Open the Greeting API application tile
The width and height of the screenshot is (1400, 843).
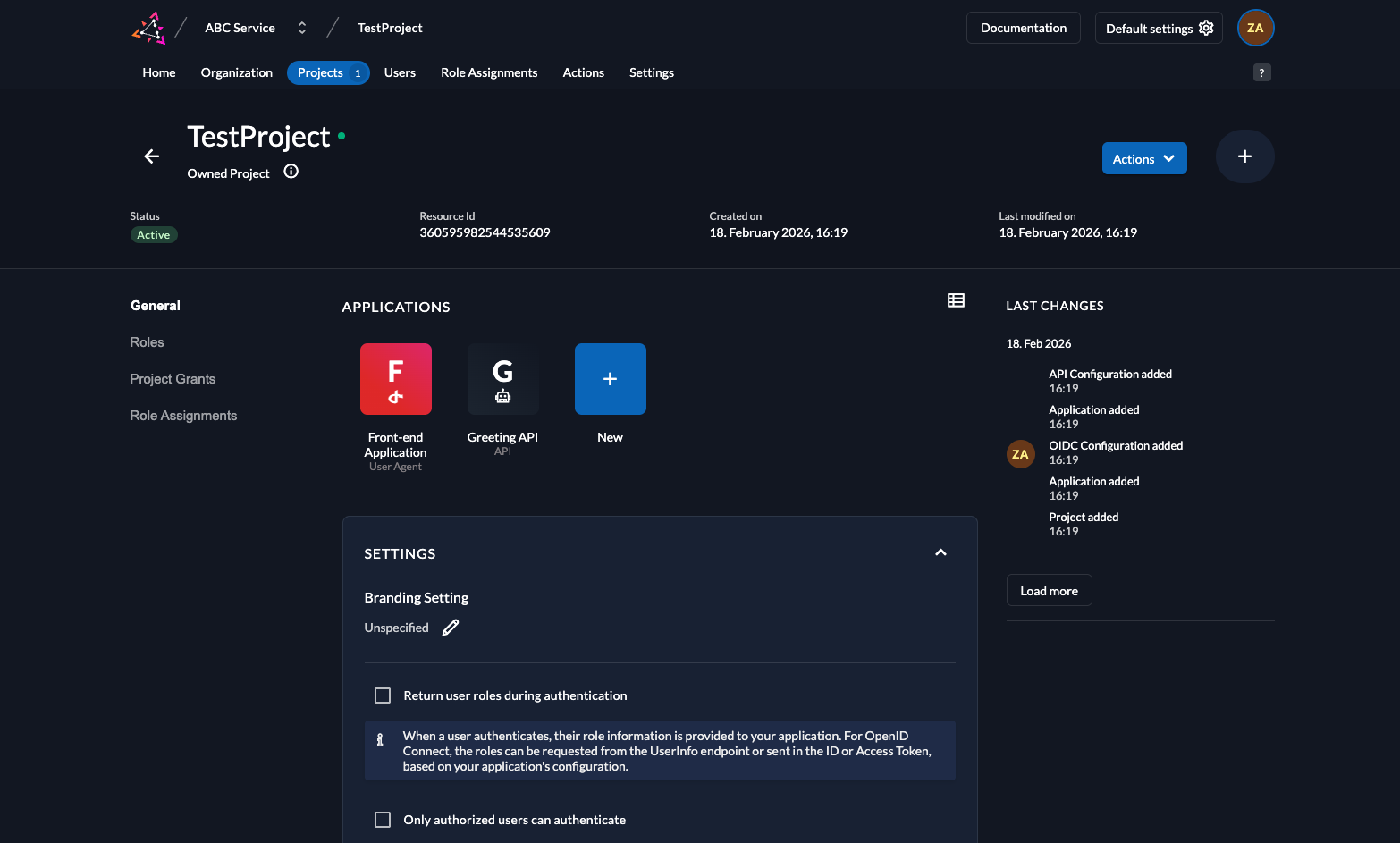(502, 379)
